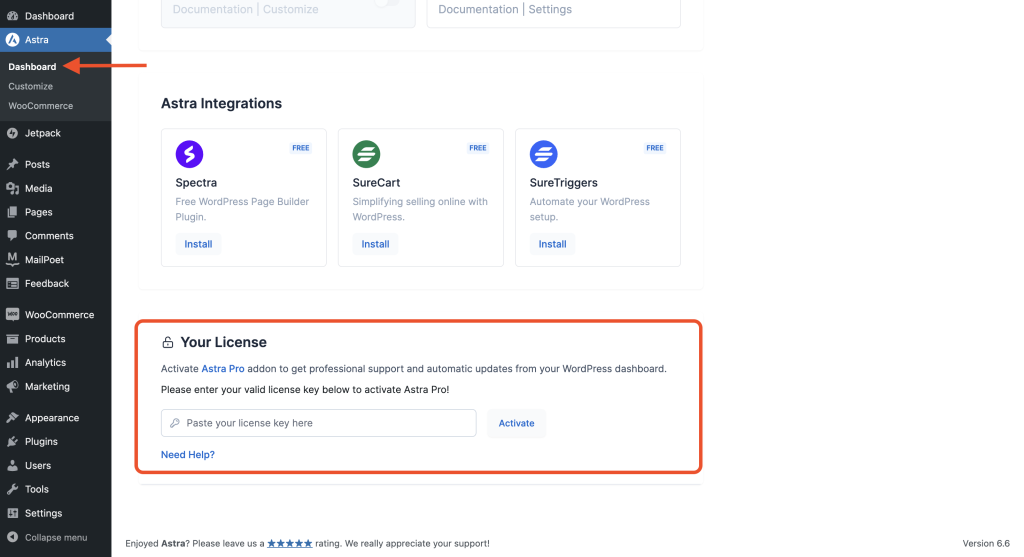
Task: Click the Comments speech bubble icon
Action: tap(12, 236)
